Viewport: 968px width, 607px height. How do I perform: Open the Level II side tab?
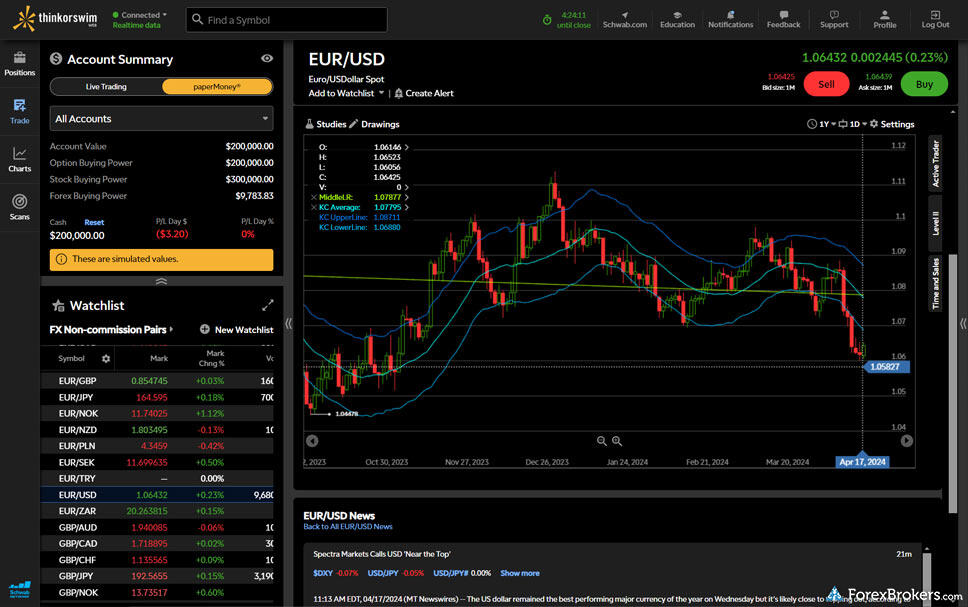pos(935,223)
